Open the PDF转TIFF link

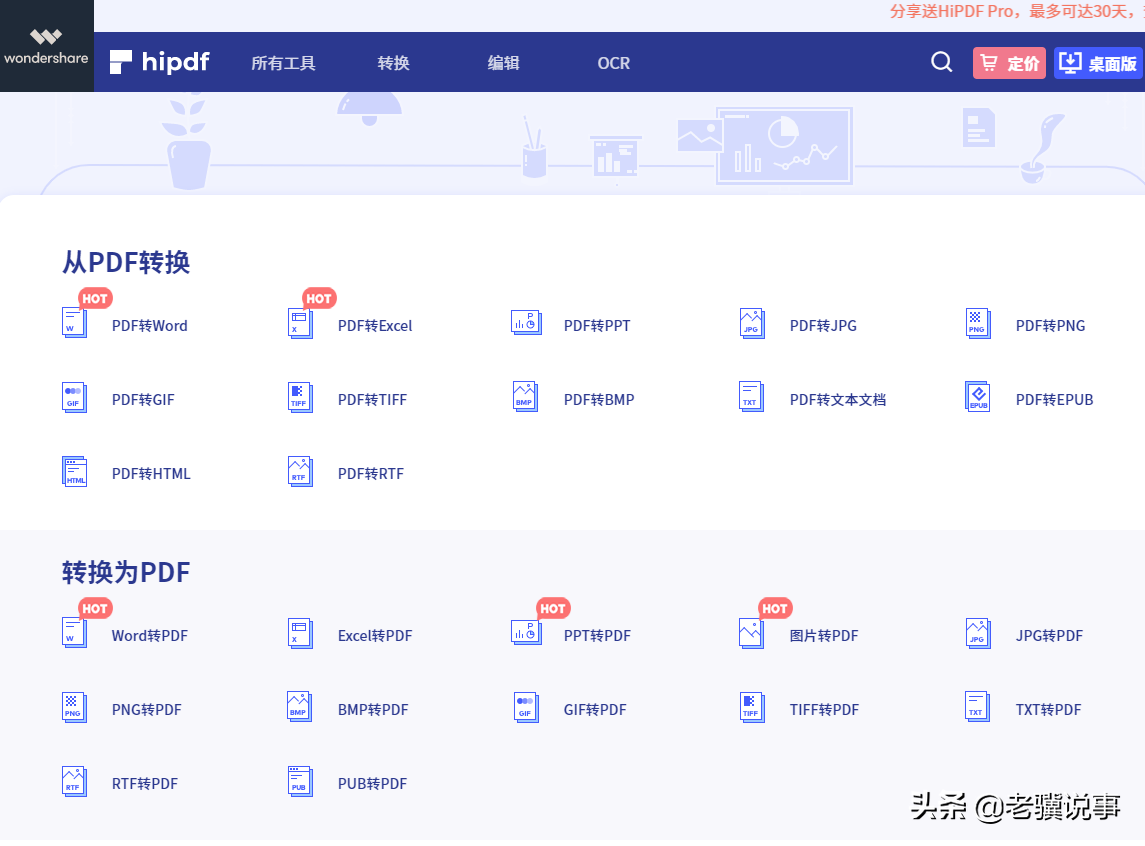pos(372,400)
